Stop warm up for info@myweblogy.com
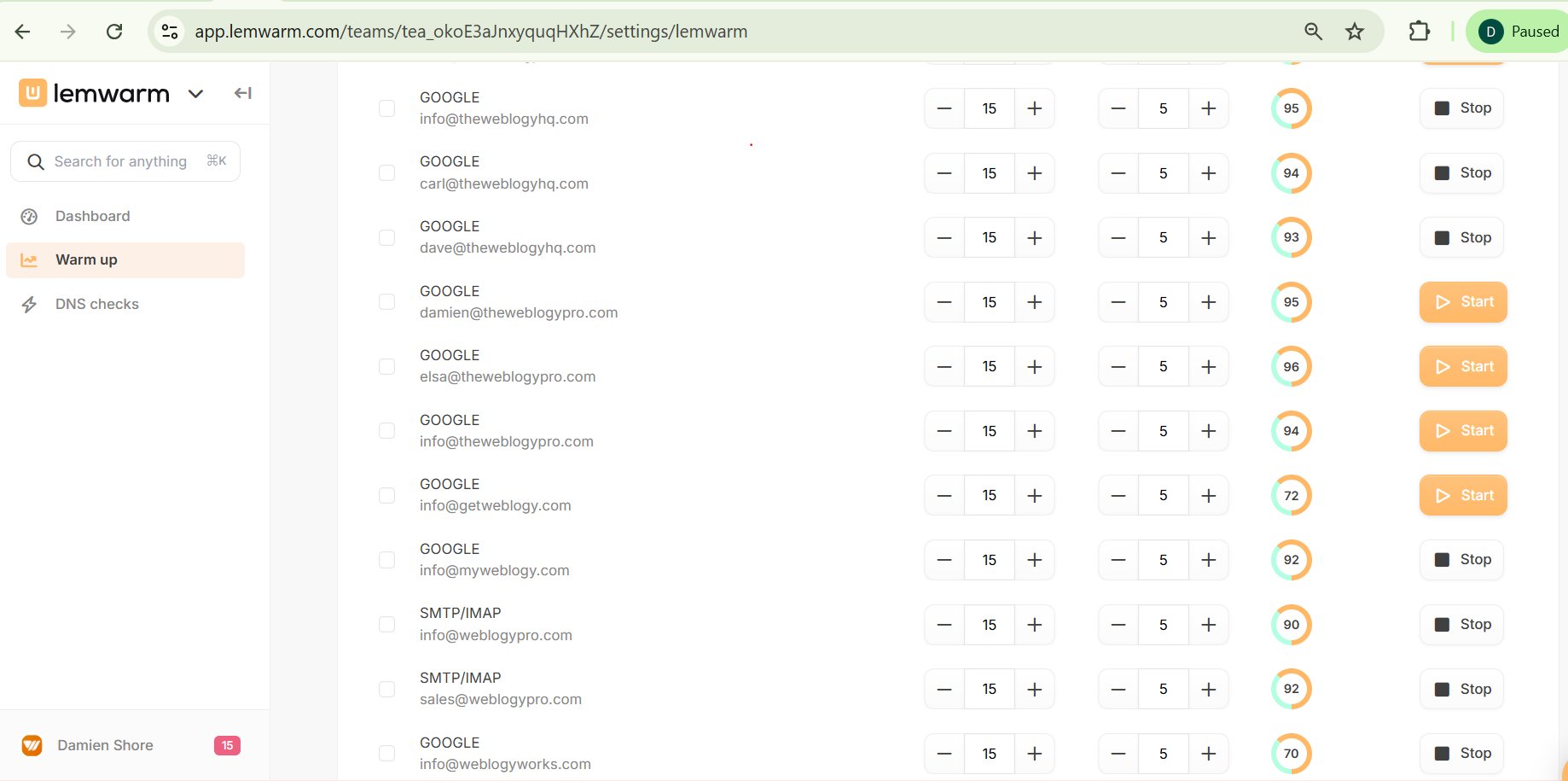The image size is (1568, 781). [1461, 560]
